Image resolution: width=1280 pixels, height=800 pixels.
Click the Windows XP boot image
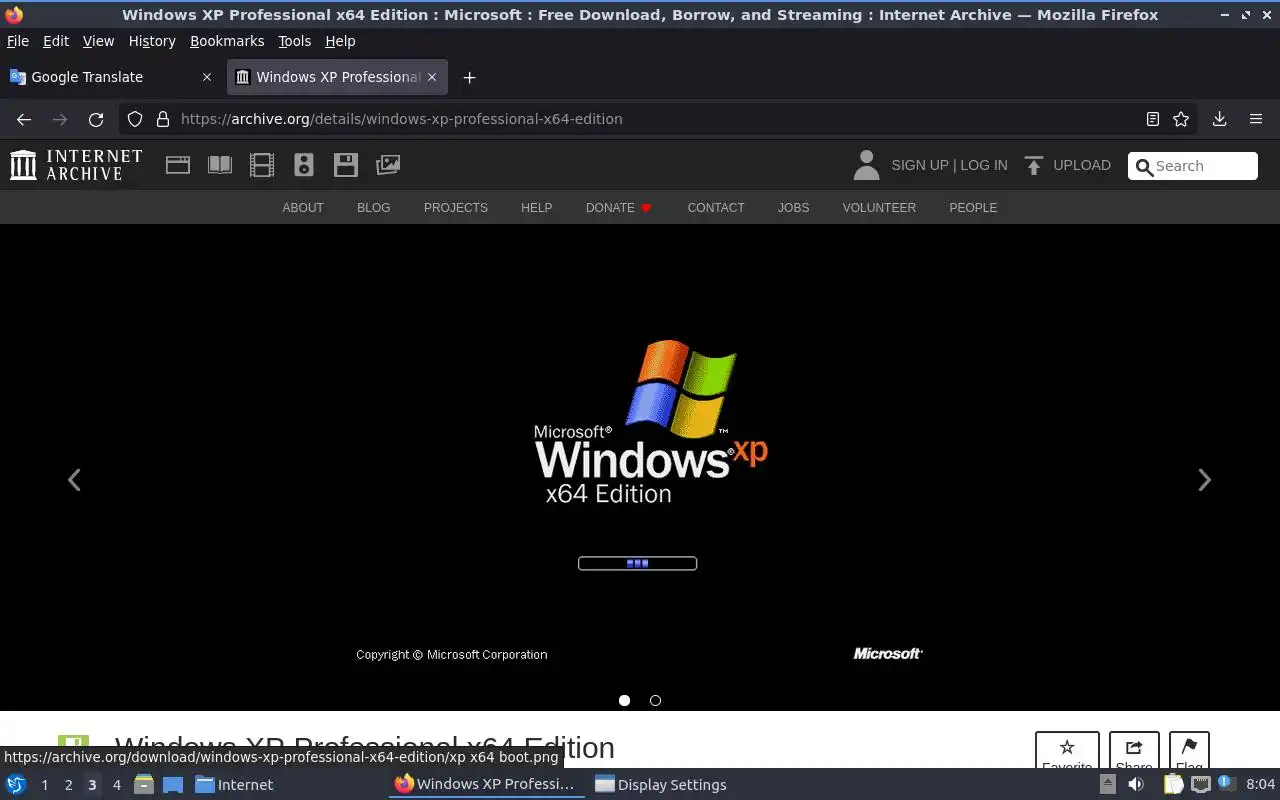tap(640, 467)
